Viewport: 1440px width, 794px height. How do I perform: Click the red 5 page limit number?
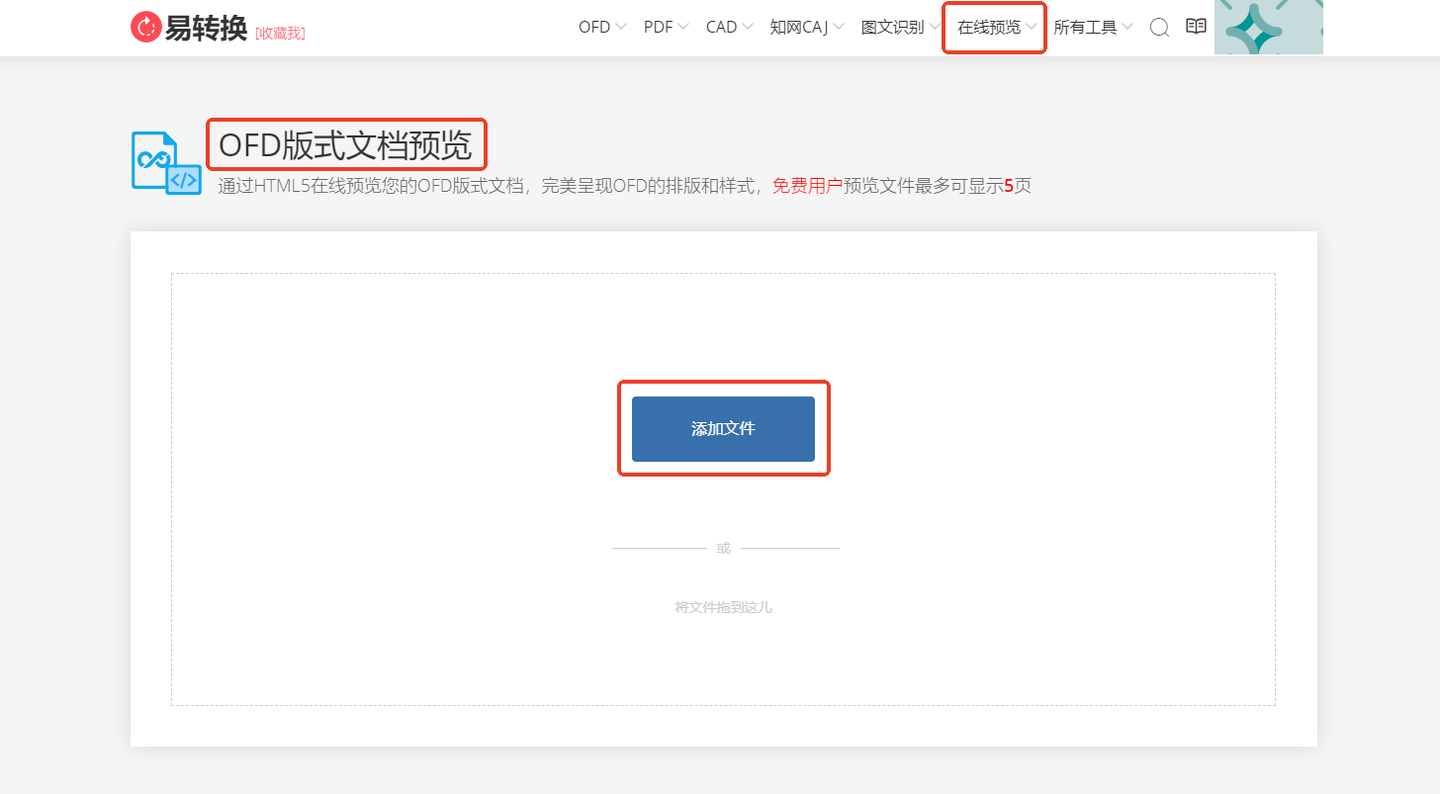coord(1009,186)
